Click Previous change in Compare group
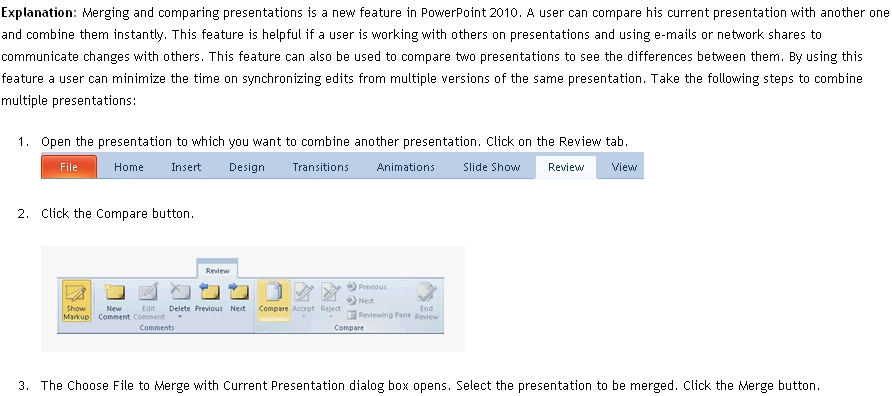 [366, 287]
